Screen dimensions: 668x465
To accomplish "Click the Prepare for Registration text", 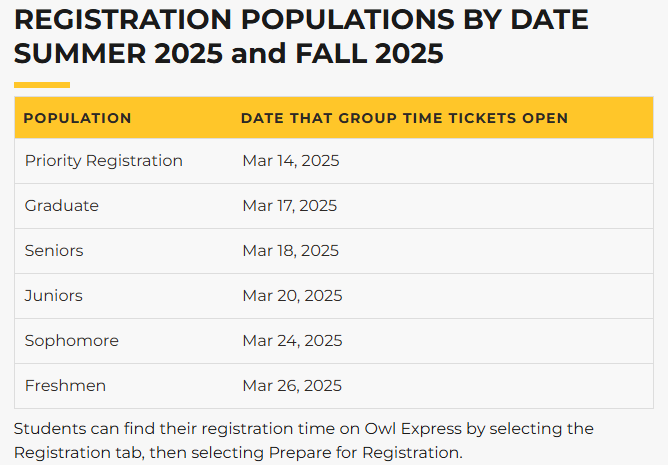I will tap(363, 452).
